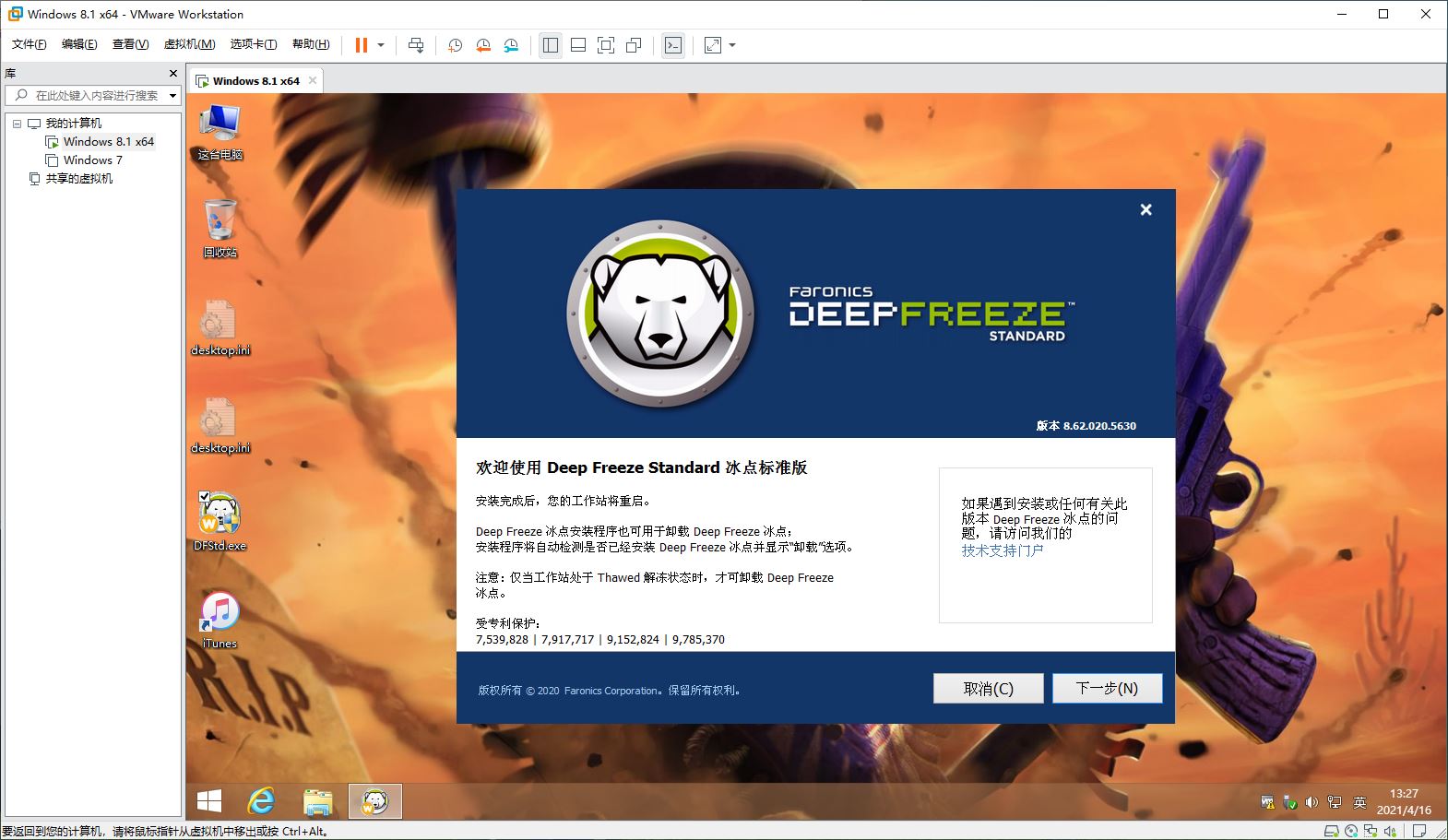Click the 取消(C) cancel button
Screen dimensions: 1448x840
[988, 688]
